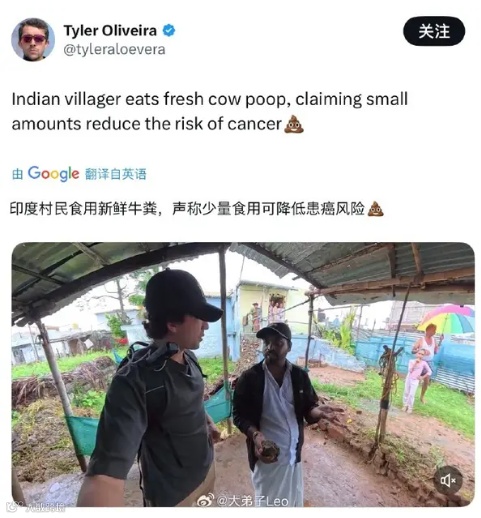Click the eye icon in the Weibo watermark
This screenshot has height=518, width=481.
204,501
